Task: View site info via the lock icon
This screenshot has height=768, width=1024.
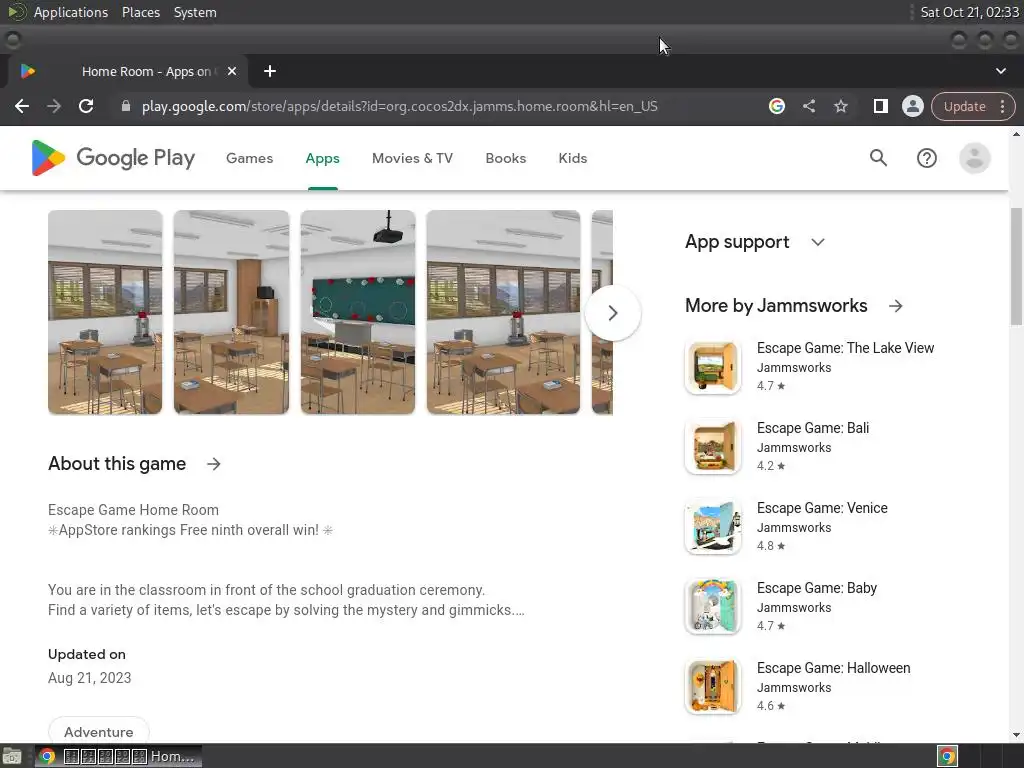Action: tap(126, 106)
